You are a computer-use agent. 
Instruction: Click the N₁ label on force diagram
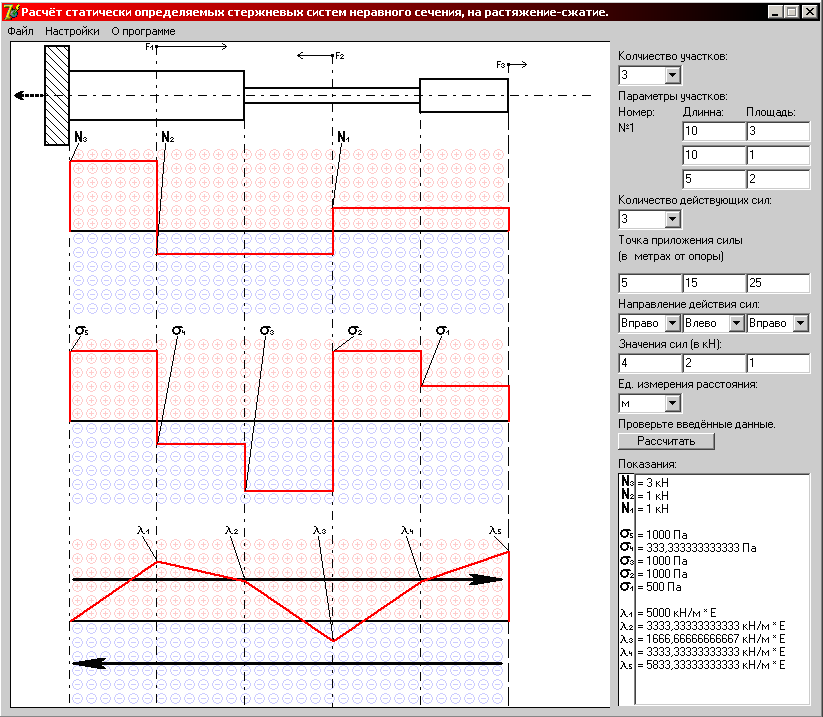coord(343,138)
